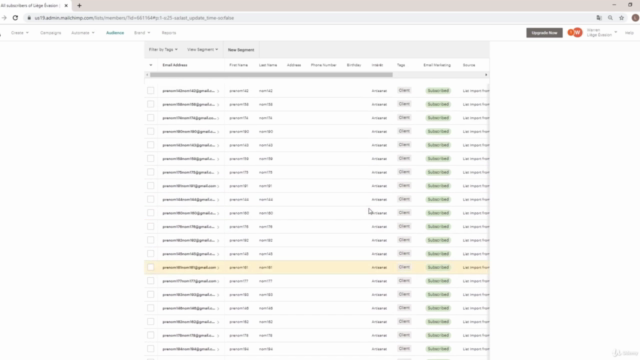
Task: Tick the checkbox for prenom142nom142 row
Action: coord(151,91)
